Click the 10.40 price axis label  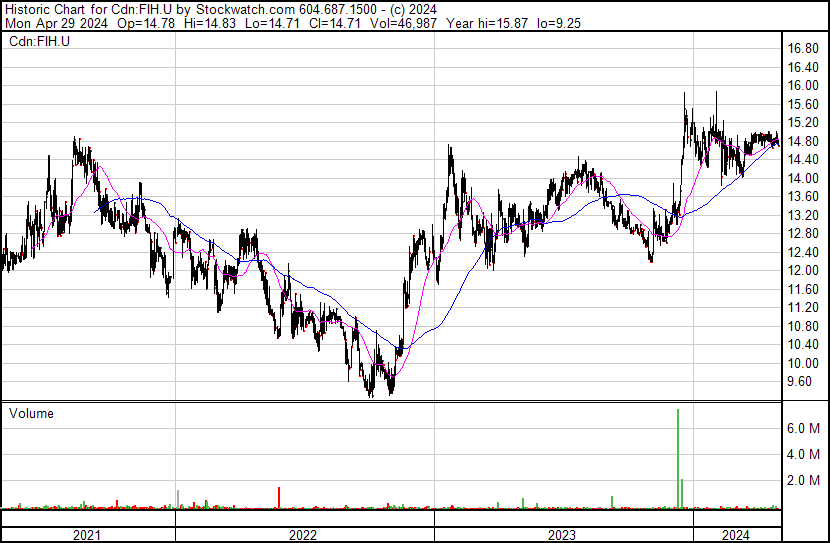click(802, 345)
